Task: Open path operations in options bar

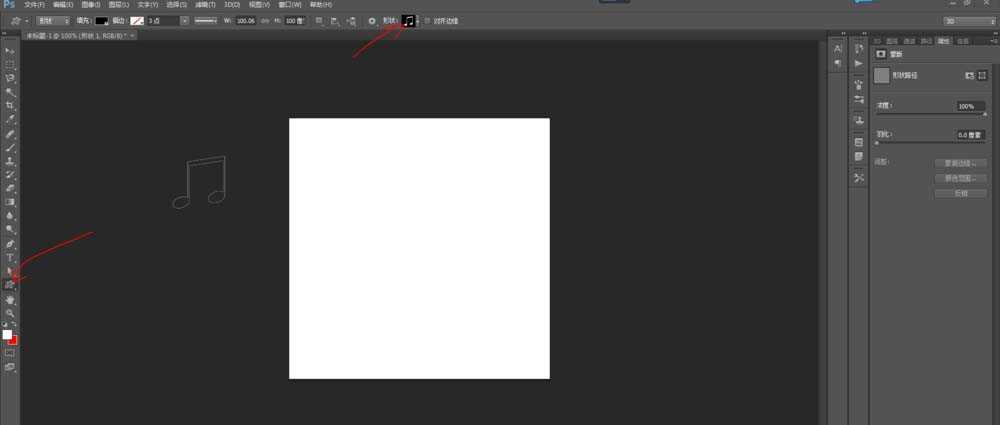Action: (x=320, y=21)
